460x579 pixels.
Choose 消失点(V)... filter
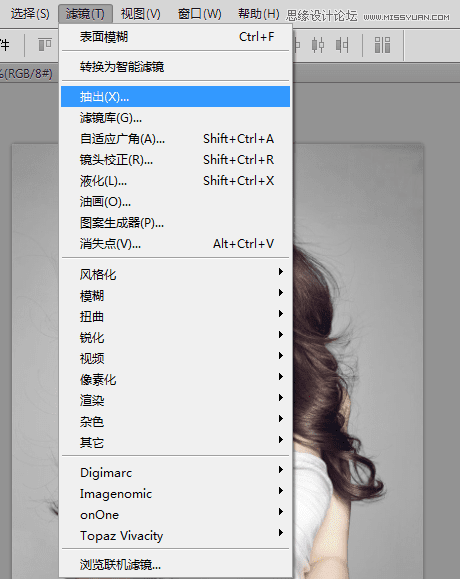coord(176,244)
